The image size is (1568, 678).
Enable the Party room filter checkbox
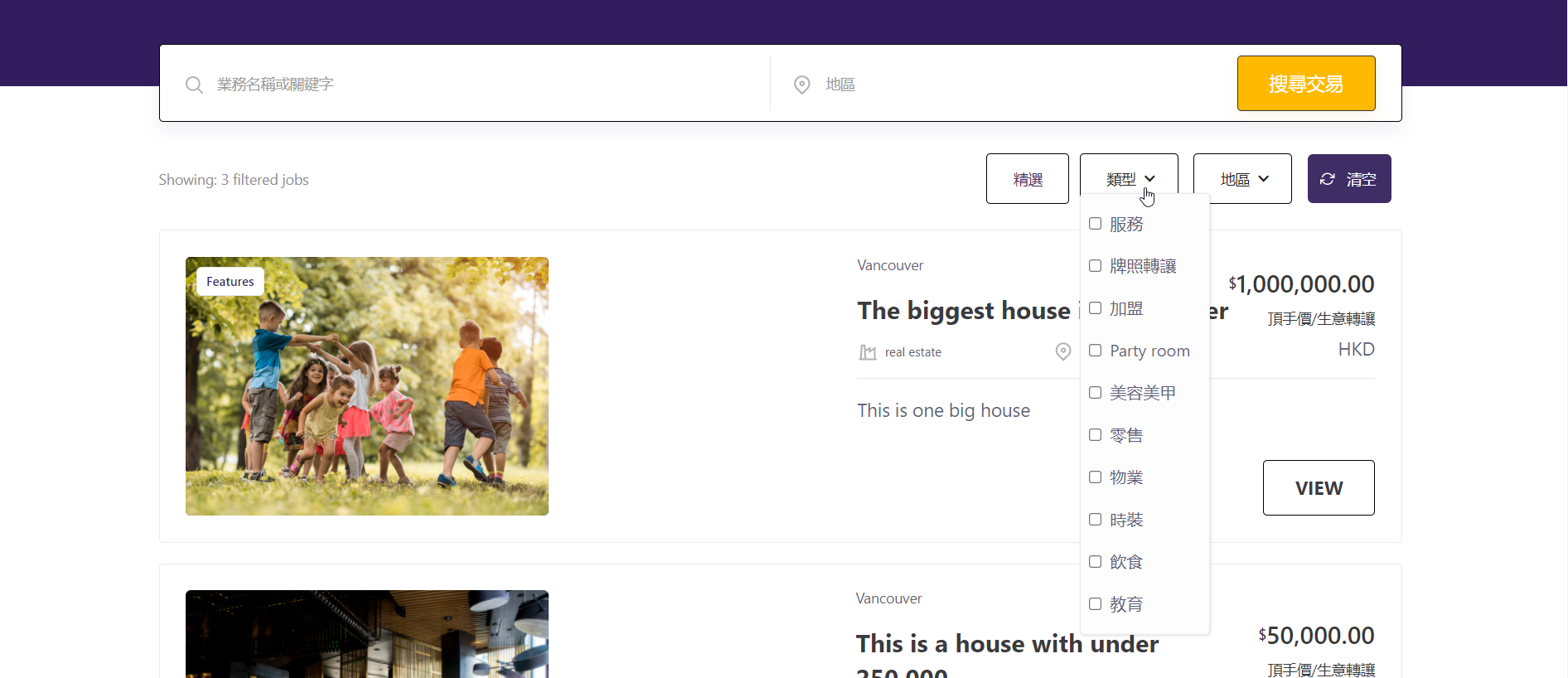[1095, 351]
